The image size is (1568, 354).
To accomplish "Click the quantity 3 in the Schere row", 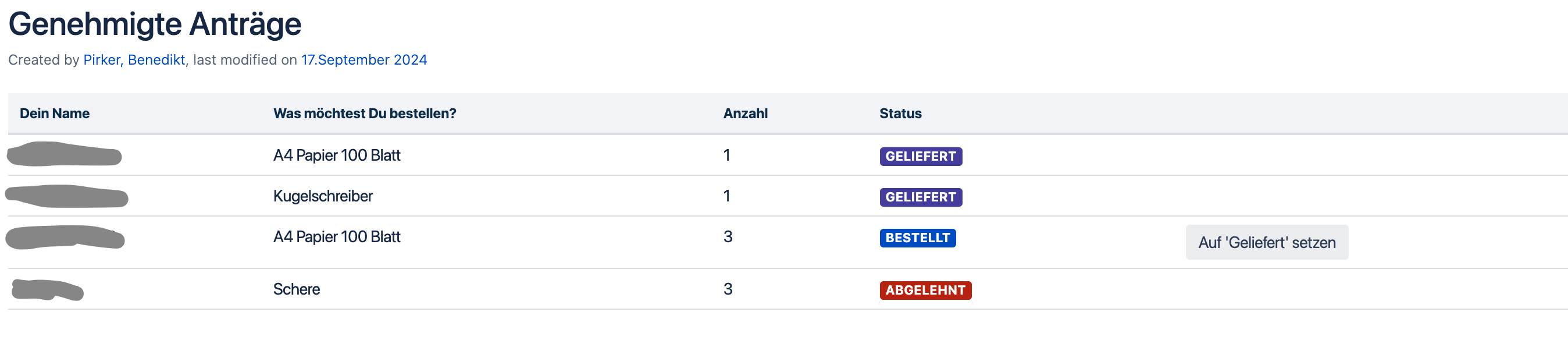I will 728,289.
